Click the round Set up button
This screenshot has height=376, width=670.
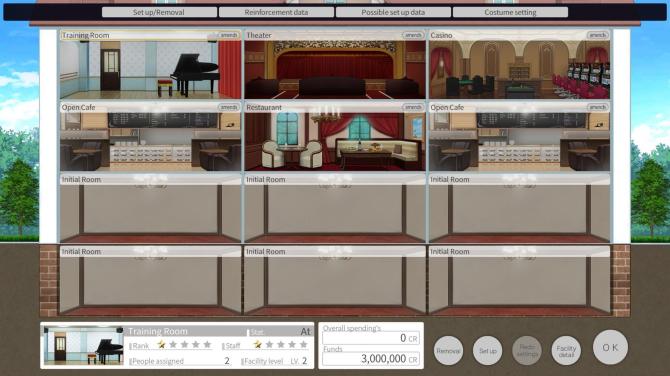[488, 351]
